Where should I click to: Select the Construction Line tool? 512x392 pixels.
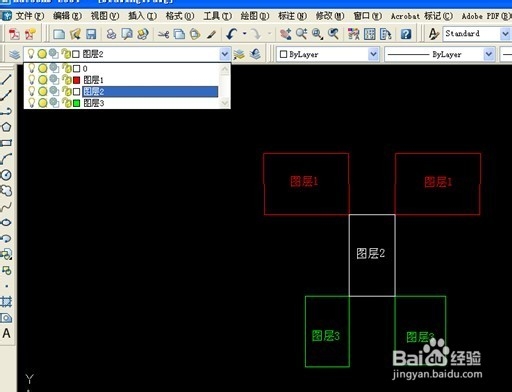(6, 95)
